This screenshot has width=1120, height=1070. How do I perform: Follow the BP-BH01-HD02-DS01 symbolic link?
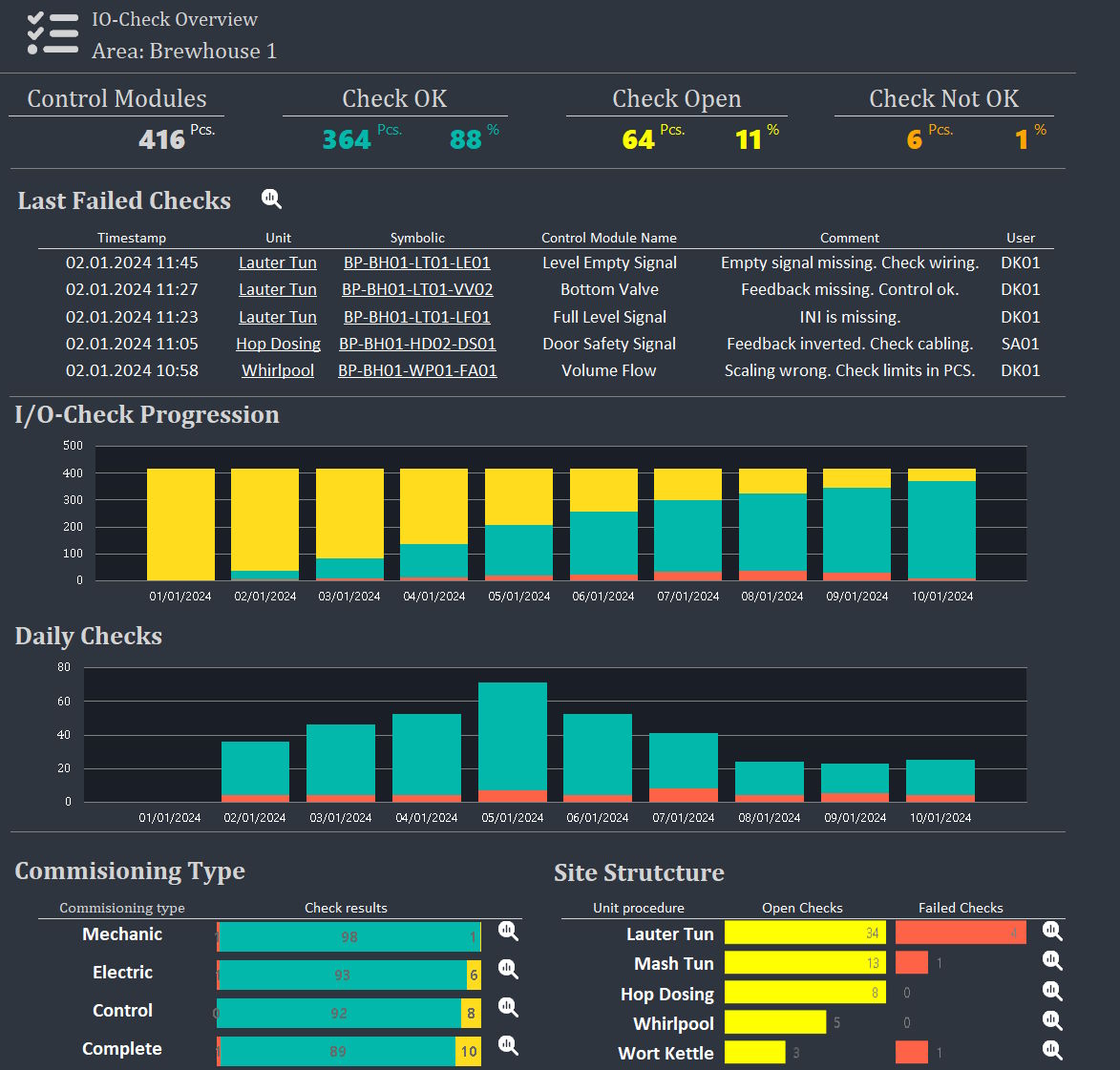[417, 344]
